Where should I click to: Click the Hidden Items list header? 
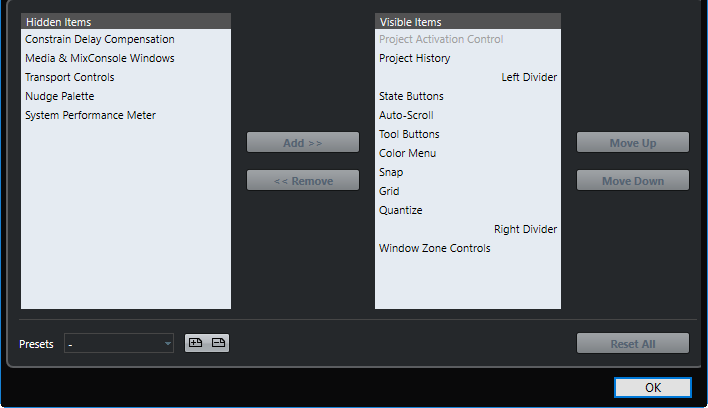point(126,22)
